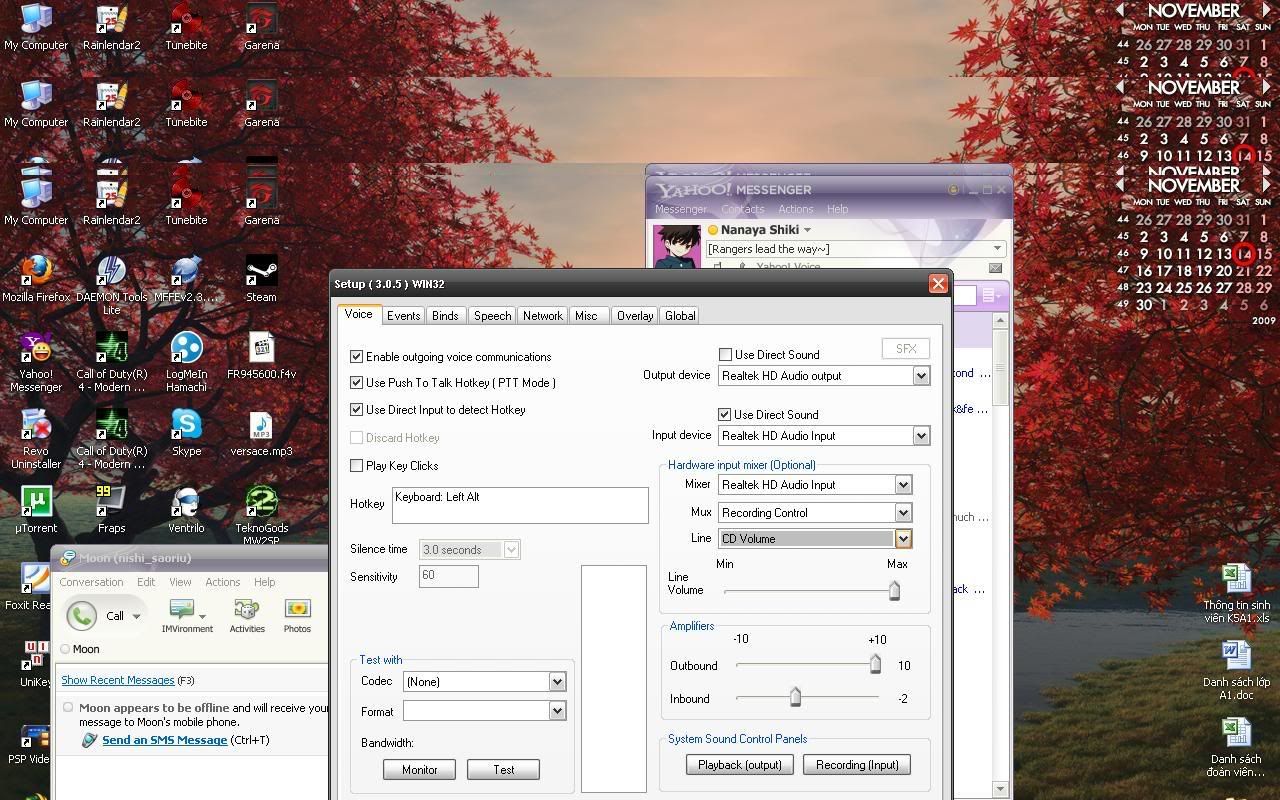This screenshot has width=1280, height=800.
Task: Switch to the Events tab
Action: coord(403,315)
